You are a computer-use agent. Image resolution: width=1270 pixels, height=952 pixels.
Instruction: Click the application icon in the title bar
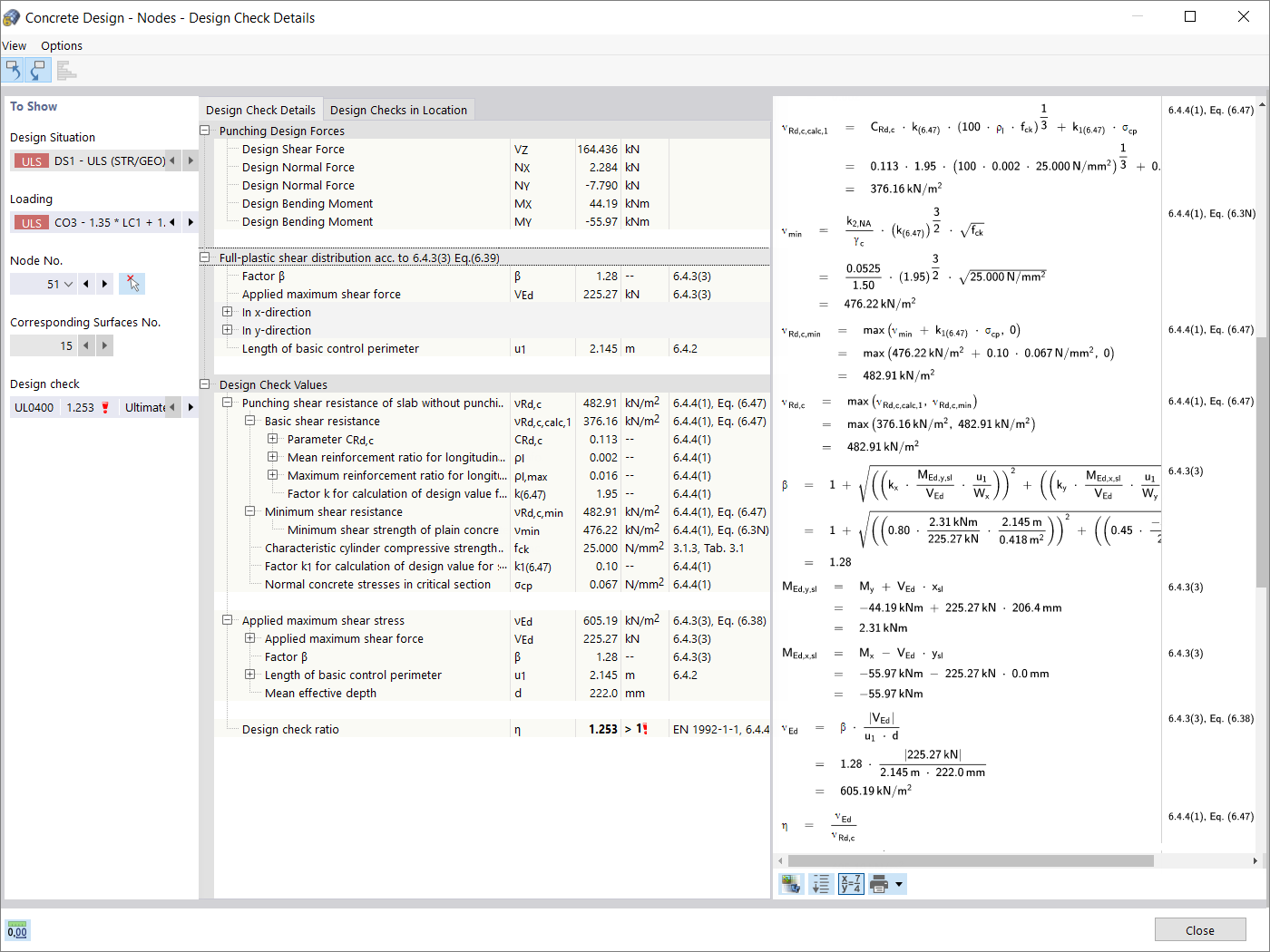12,17
